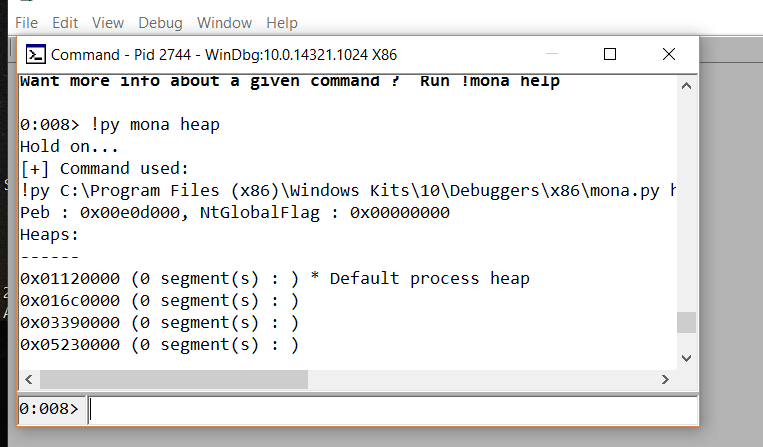
Task: Open the File menu
Action: 27,22
